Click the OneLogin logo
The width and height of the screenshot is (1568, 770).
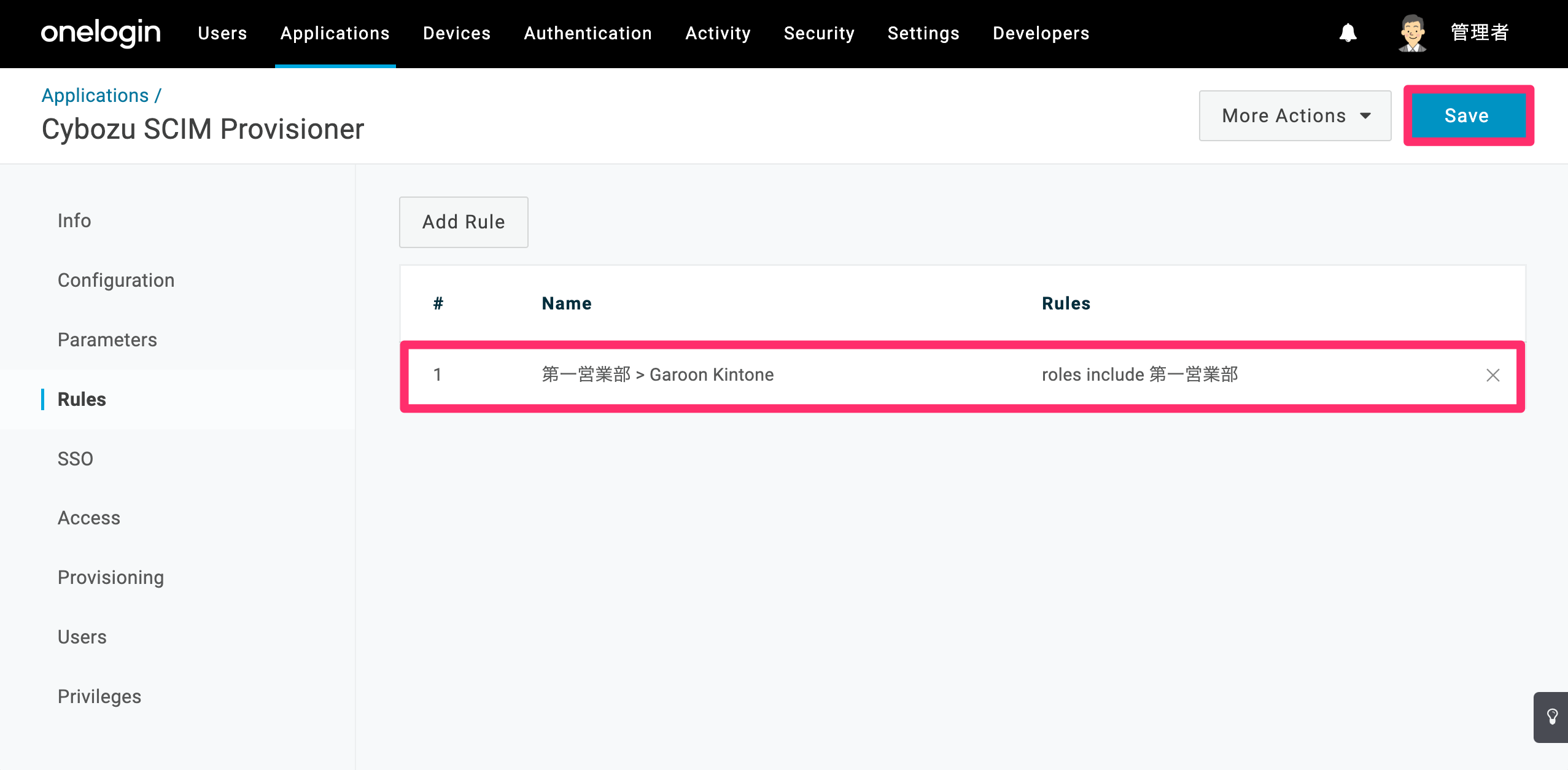click(101, 33)
